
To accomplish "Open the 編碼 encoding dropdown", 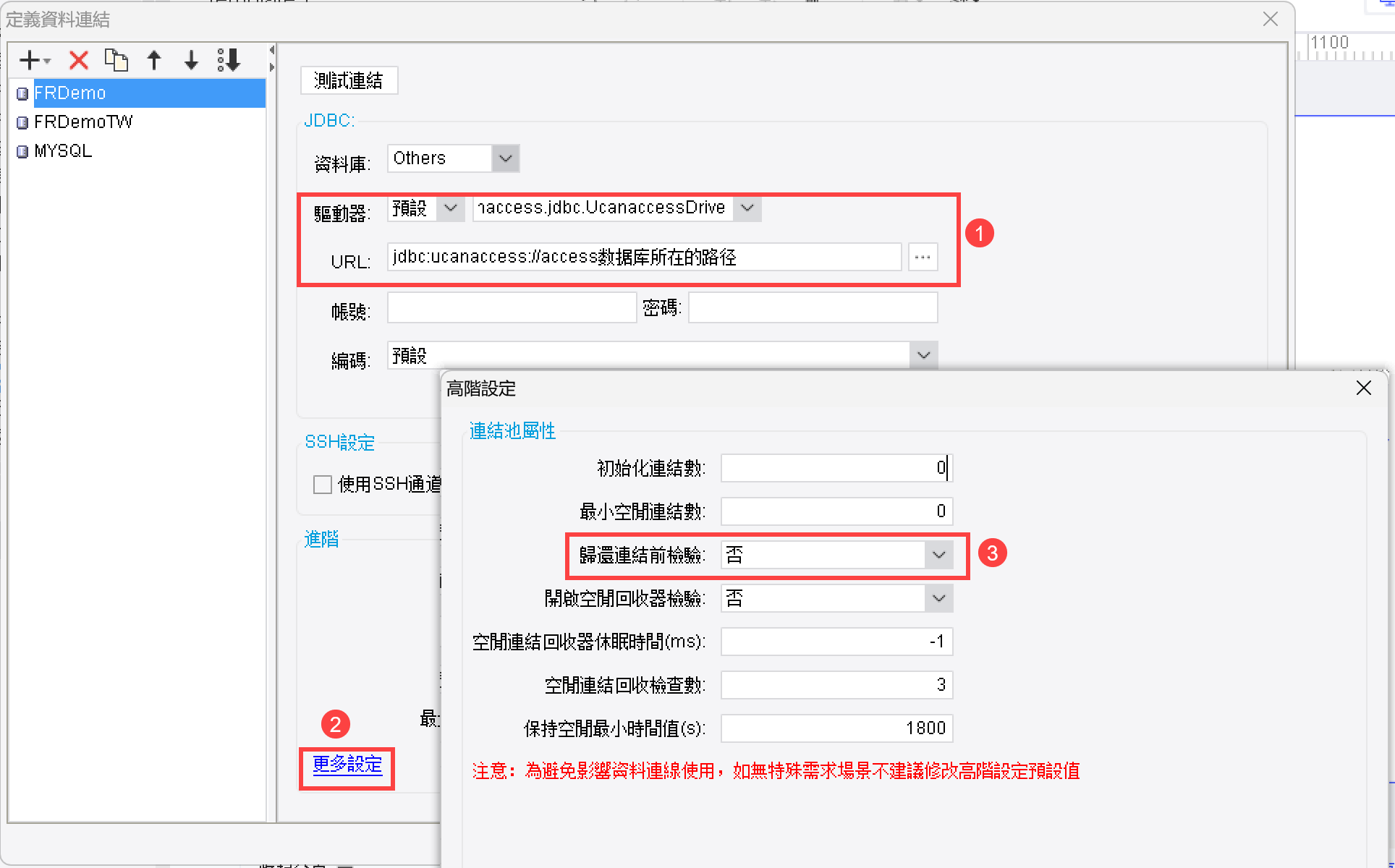I will [x=924, y=355].
